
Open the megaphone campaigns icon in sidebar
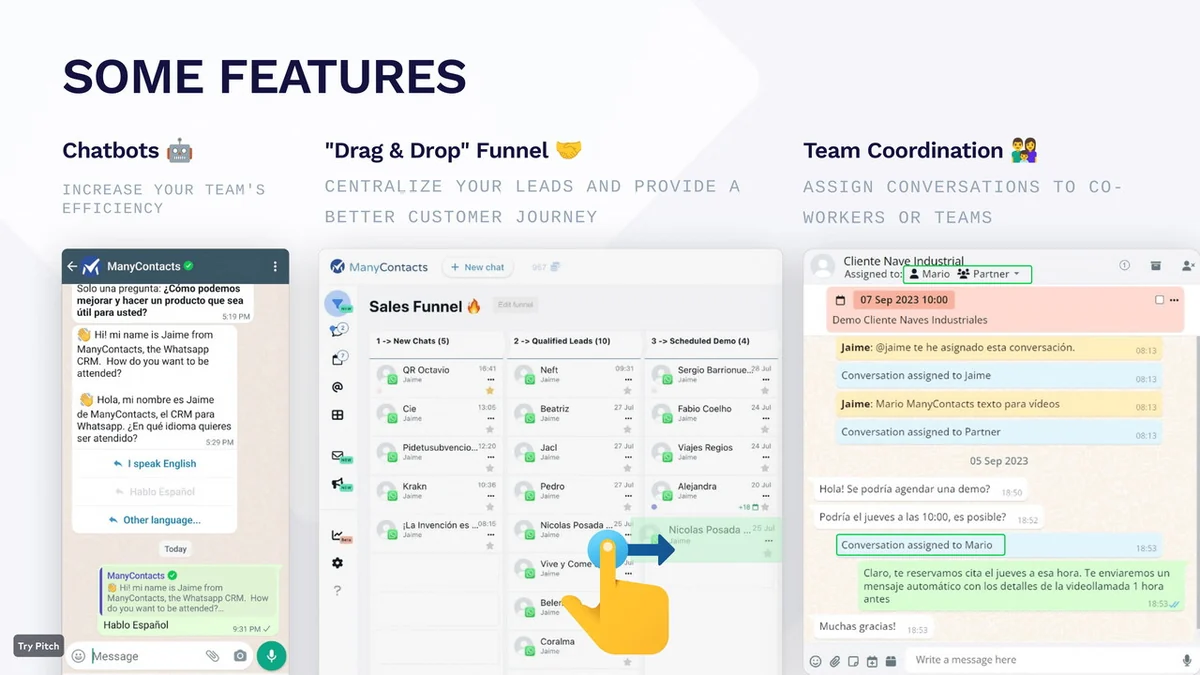pos(338,484)
